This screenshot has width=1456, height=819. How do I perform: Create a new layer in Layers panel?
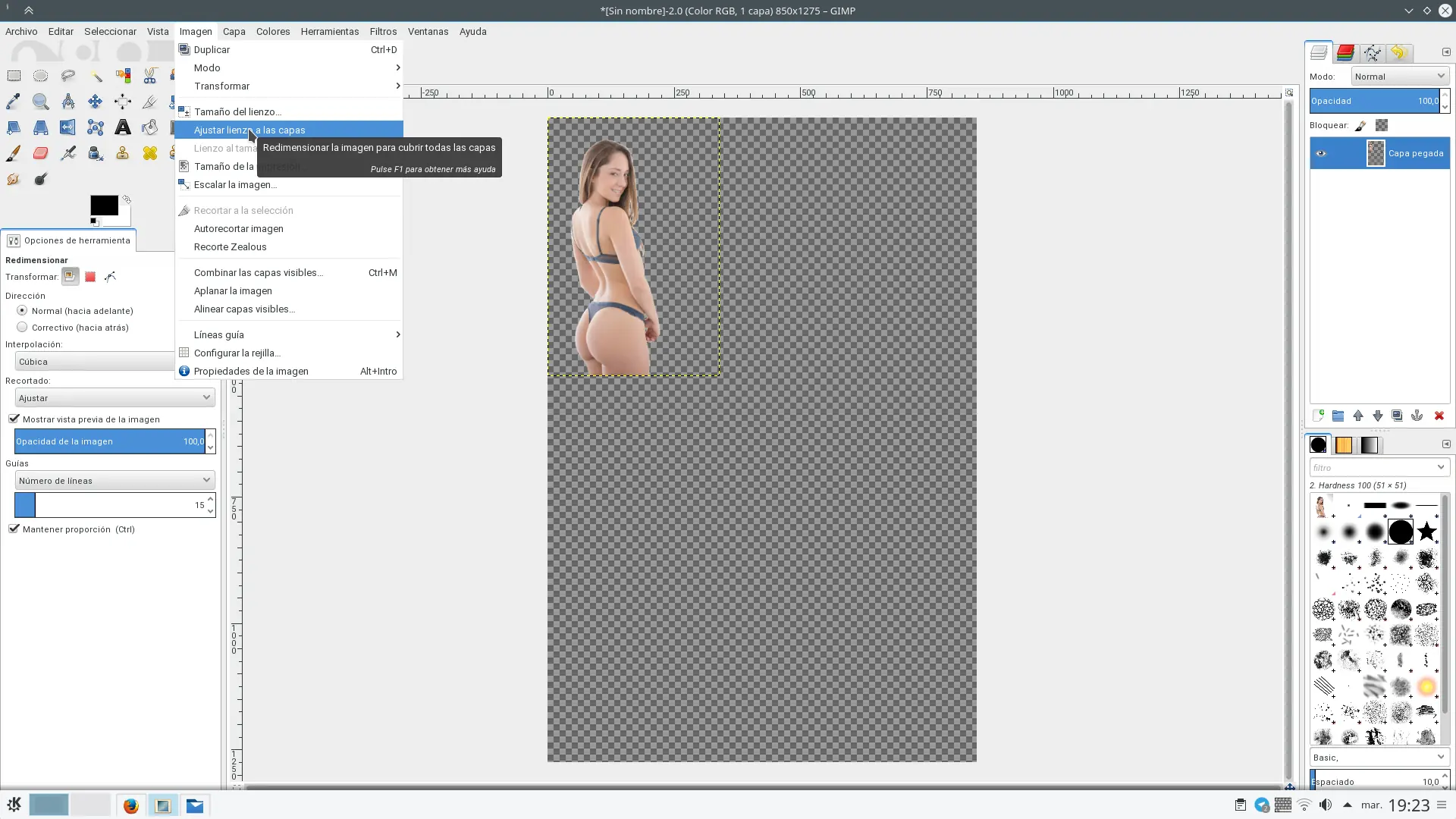1318,416
